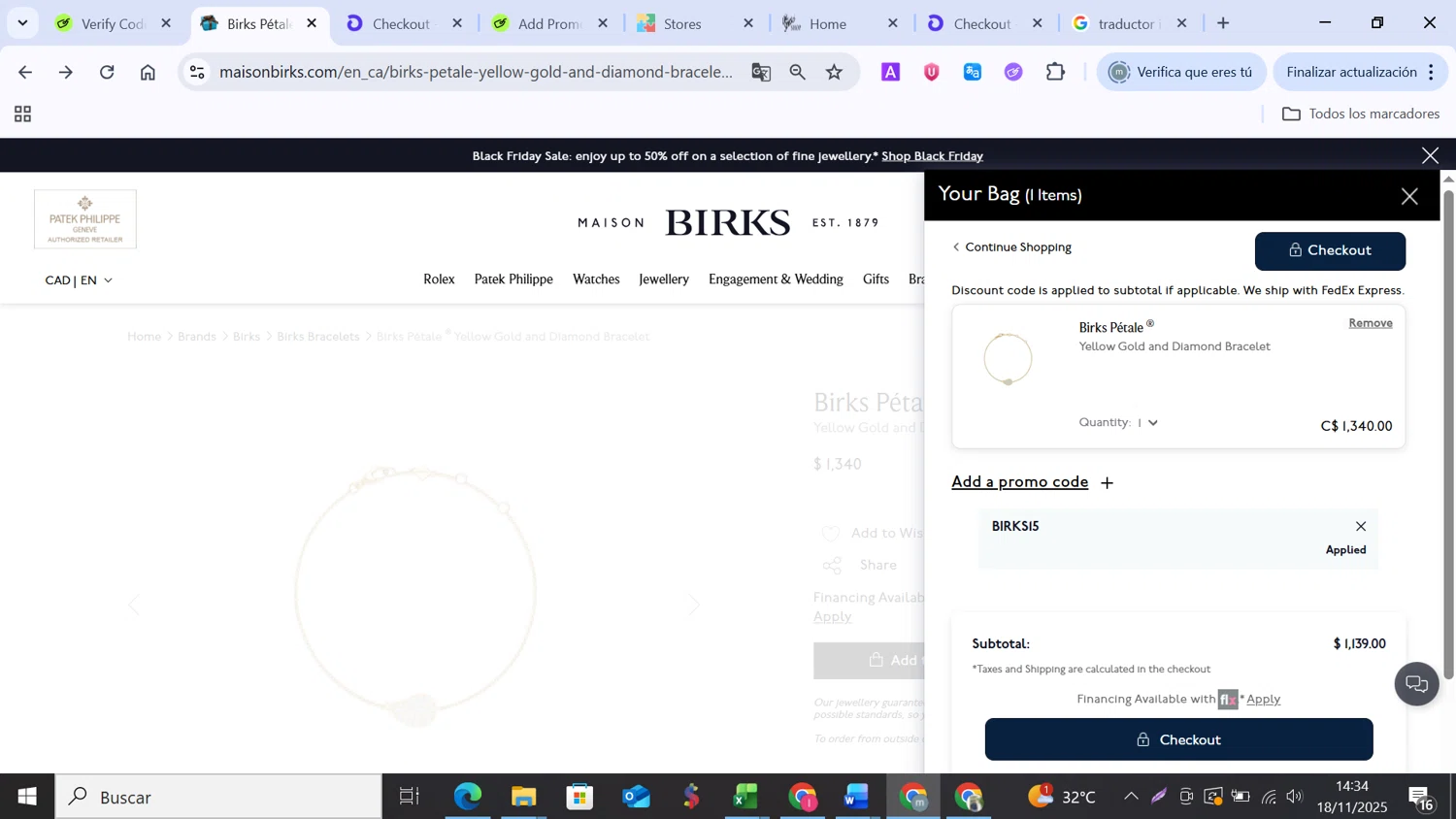Screen dimensions: 1456x819
Task: Remove the BIRKS15 promo code
Action: tap(1361, 526)
